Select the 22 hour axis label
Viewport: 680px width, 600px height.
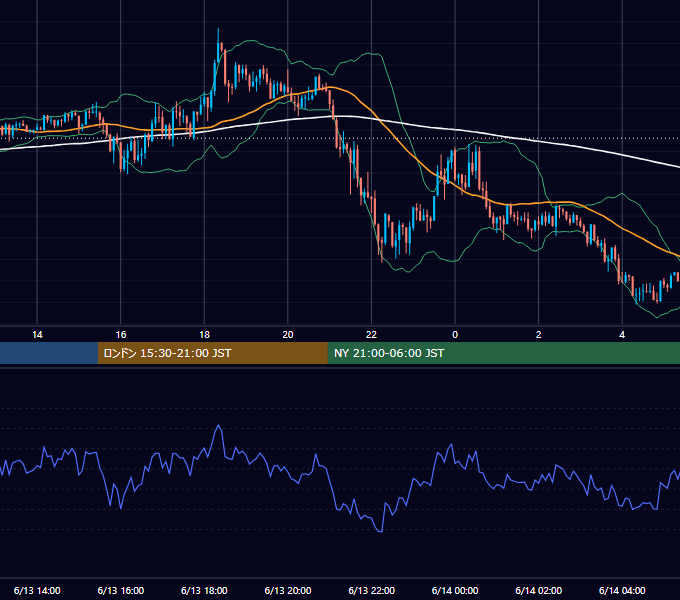(371, 335)
